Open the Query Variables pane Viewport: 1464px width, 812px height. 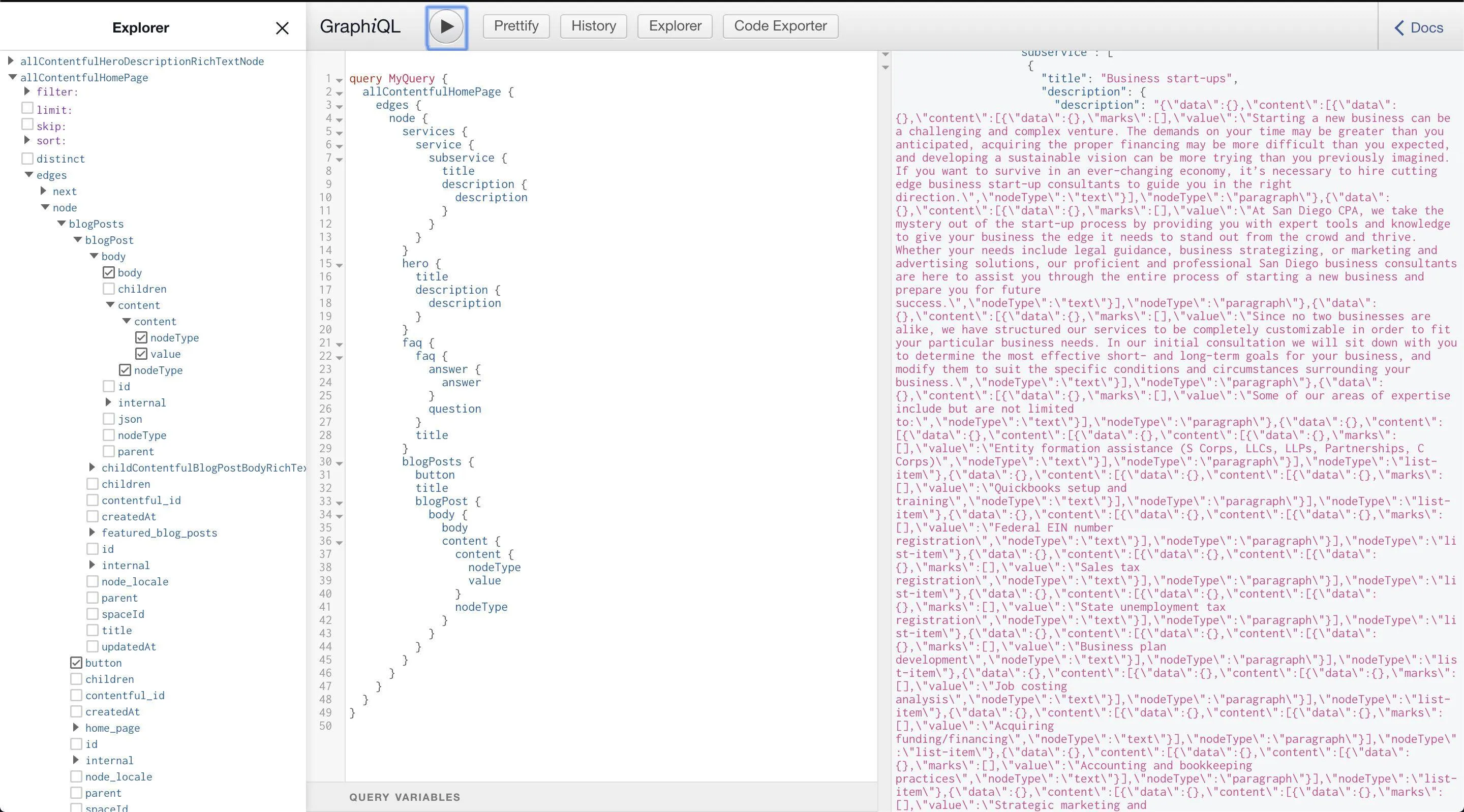point(404,797)
